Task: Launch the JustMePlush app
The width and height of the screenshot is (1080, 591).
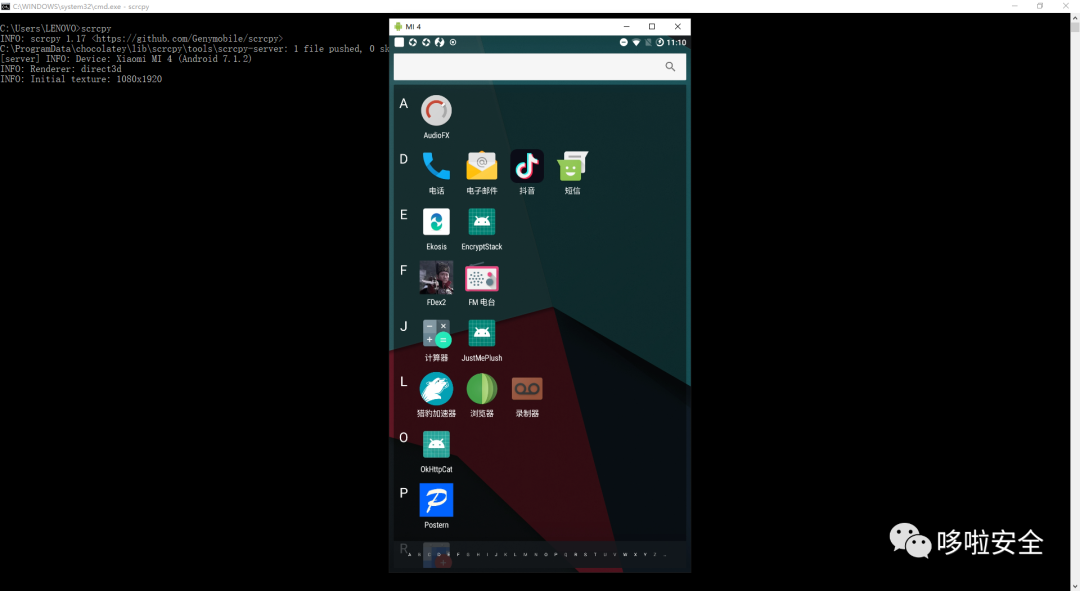Action: pos(481,340)
